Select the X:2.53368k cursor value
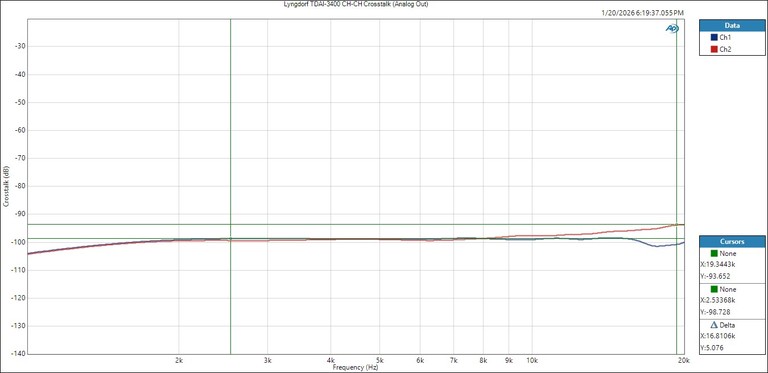The width and height of the screenshot is (768, 373). click(719, 300)
